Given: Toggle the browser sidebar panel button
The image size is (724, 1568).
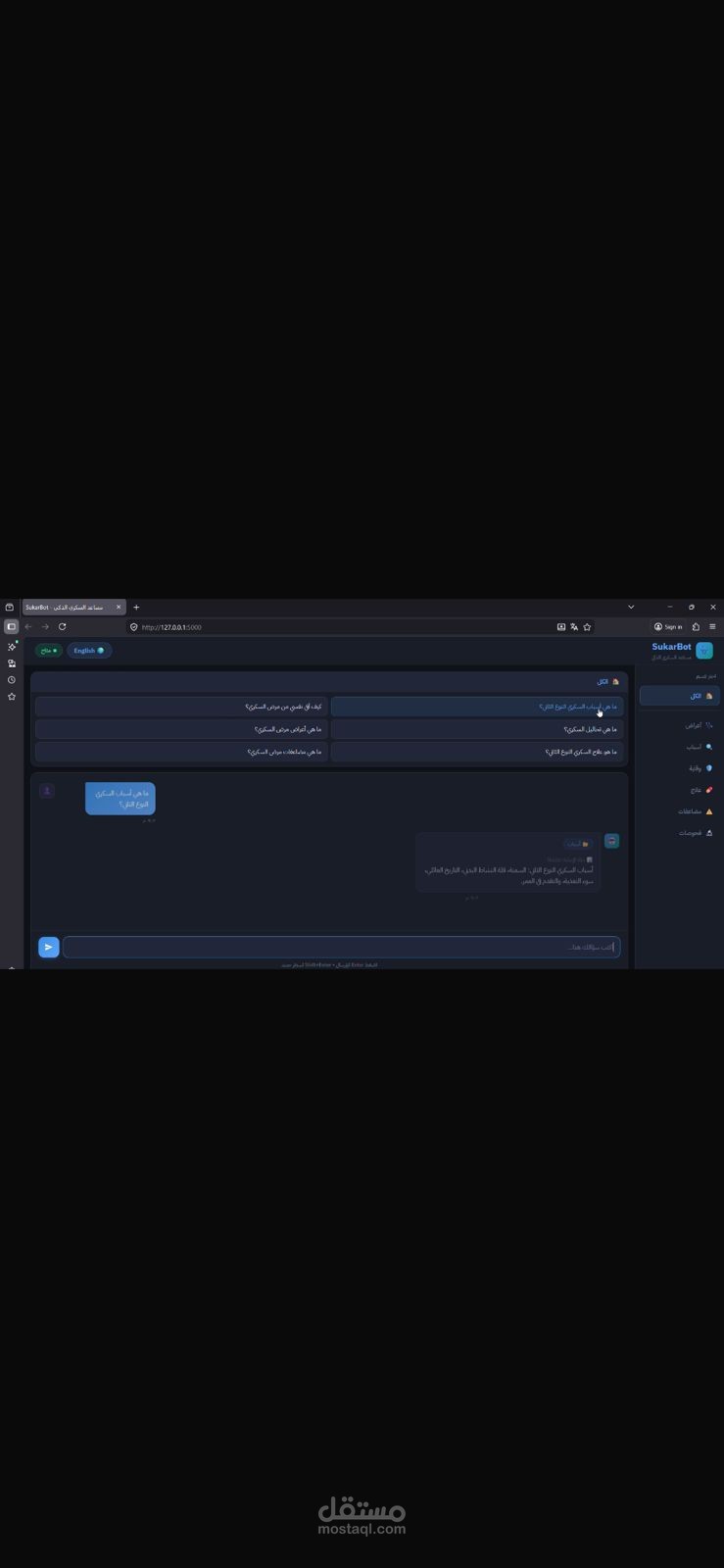Looking at the screenshot, I should (x=11, y=627).
